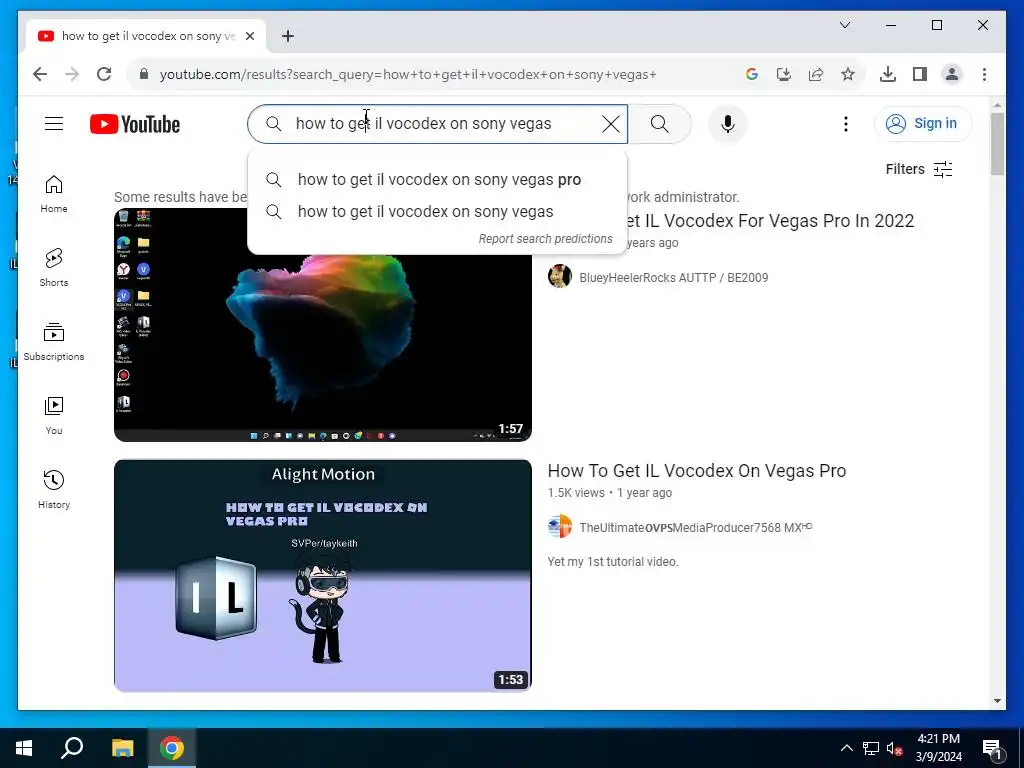1024x768 pixels.
Task: Start voice search with microphone icon
Action: [728, 123]
